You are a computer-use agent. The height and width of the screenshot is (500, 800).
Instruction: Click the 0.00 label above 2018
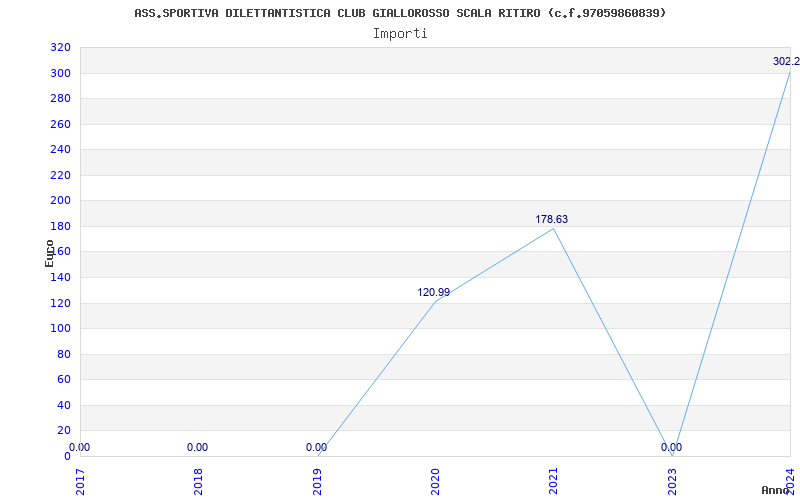197,447
